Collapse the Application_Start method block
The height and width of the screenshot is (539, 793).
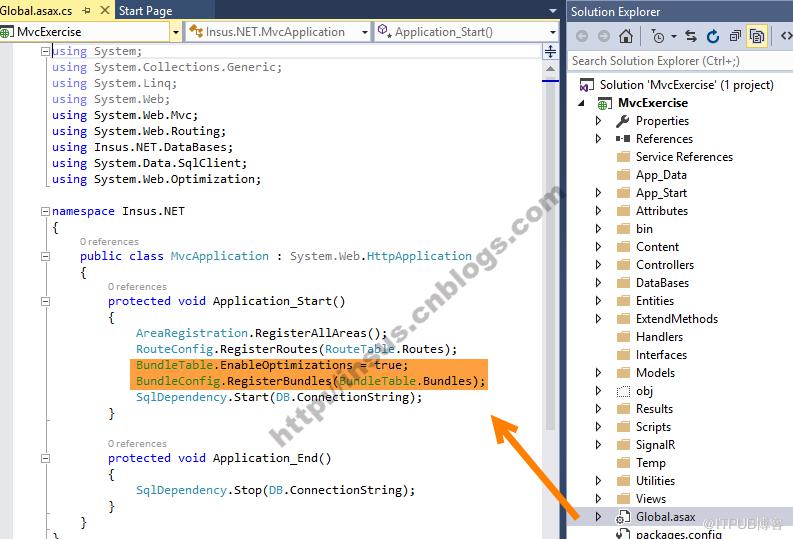[x=45, y=301]
